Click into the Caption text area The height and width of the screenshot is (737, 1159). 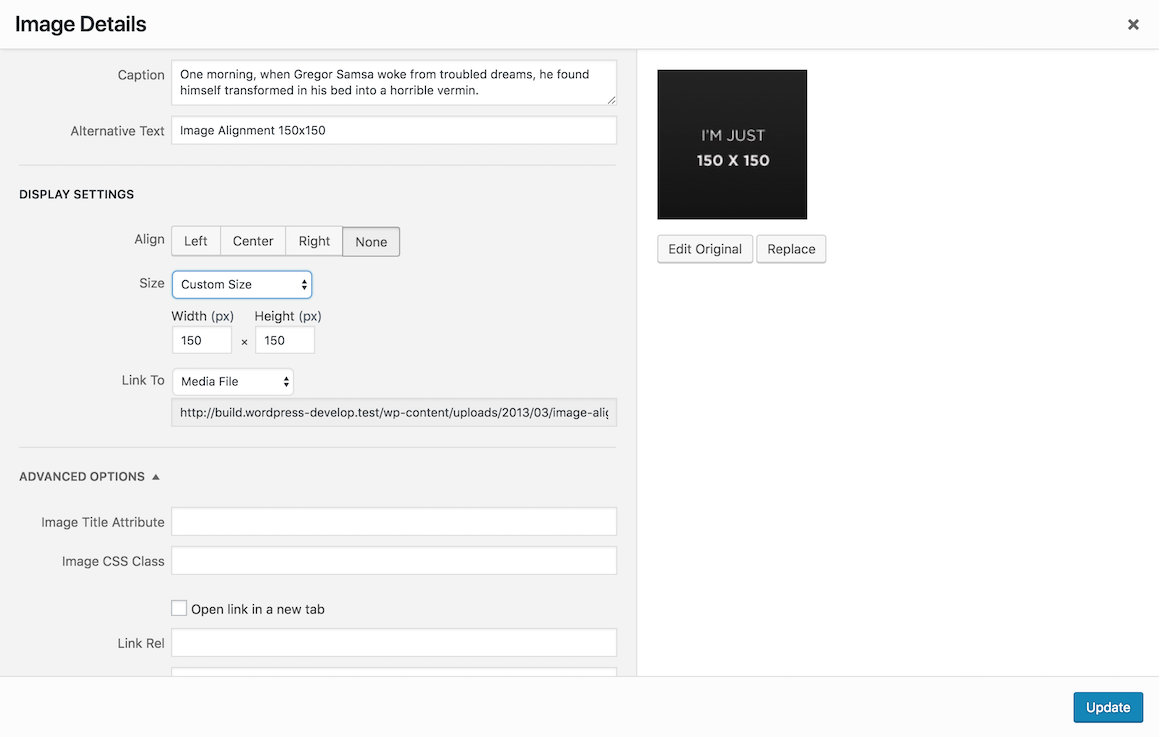point(394,83)
